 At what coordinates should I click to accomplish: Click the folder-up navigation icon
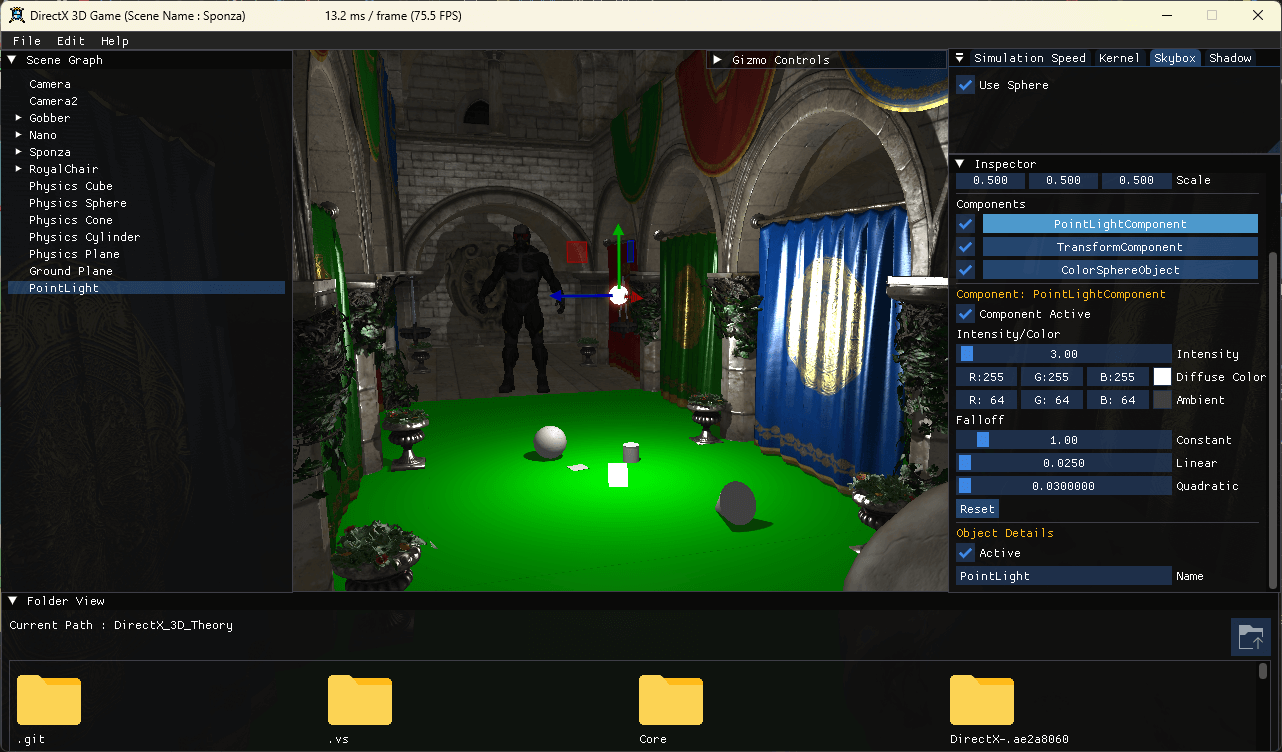point(1250,637)
